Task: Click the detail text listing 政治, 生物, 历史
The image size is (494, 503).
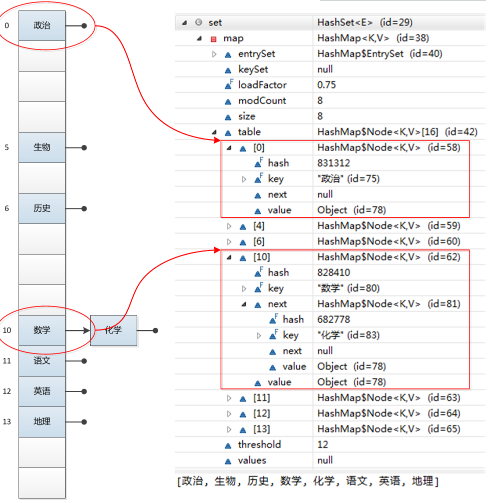Action: [x=308, y=481]
